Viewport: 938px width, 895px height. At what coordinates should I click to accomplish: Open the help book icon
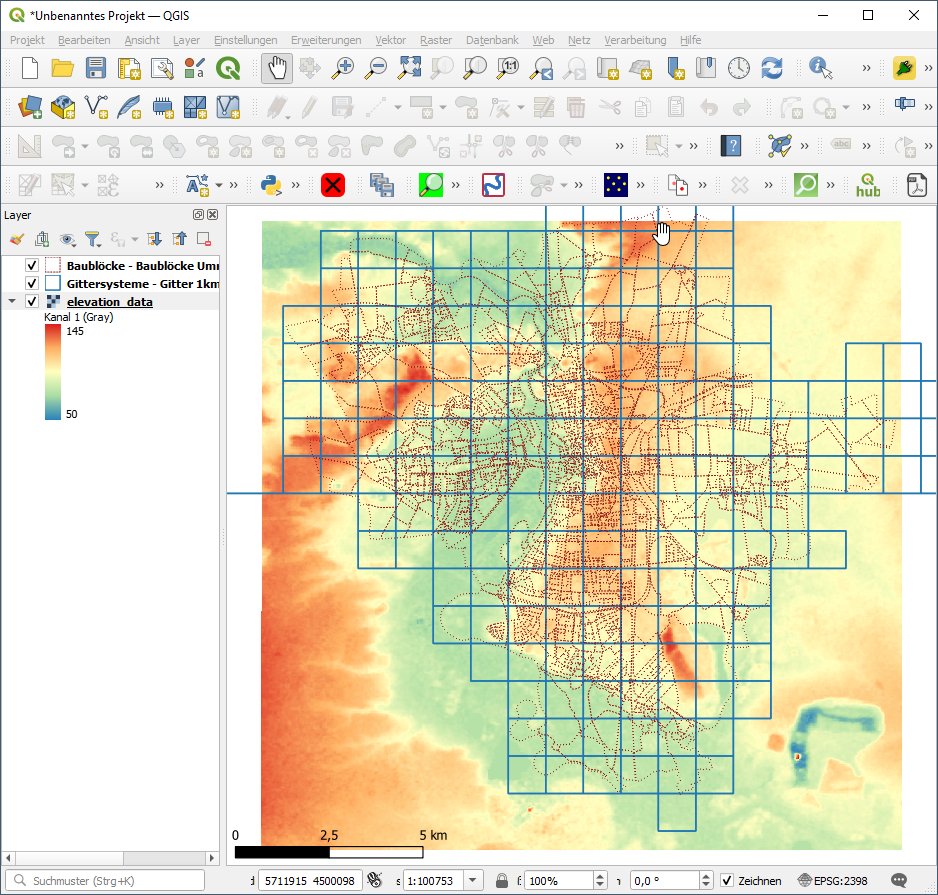731,146
